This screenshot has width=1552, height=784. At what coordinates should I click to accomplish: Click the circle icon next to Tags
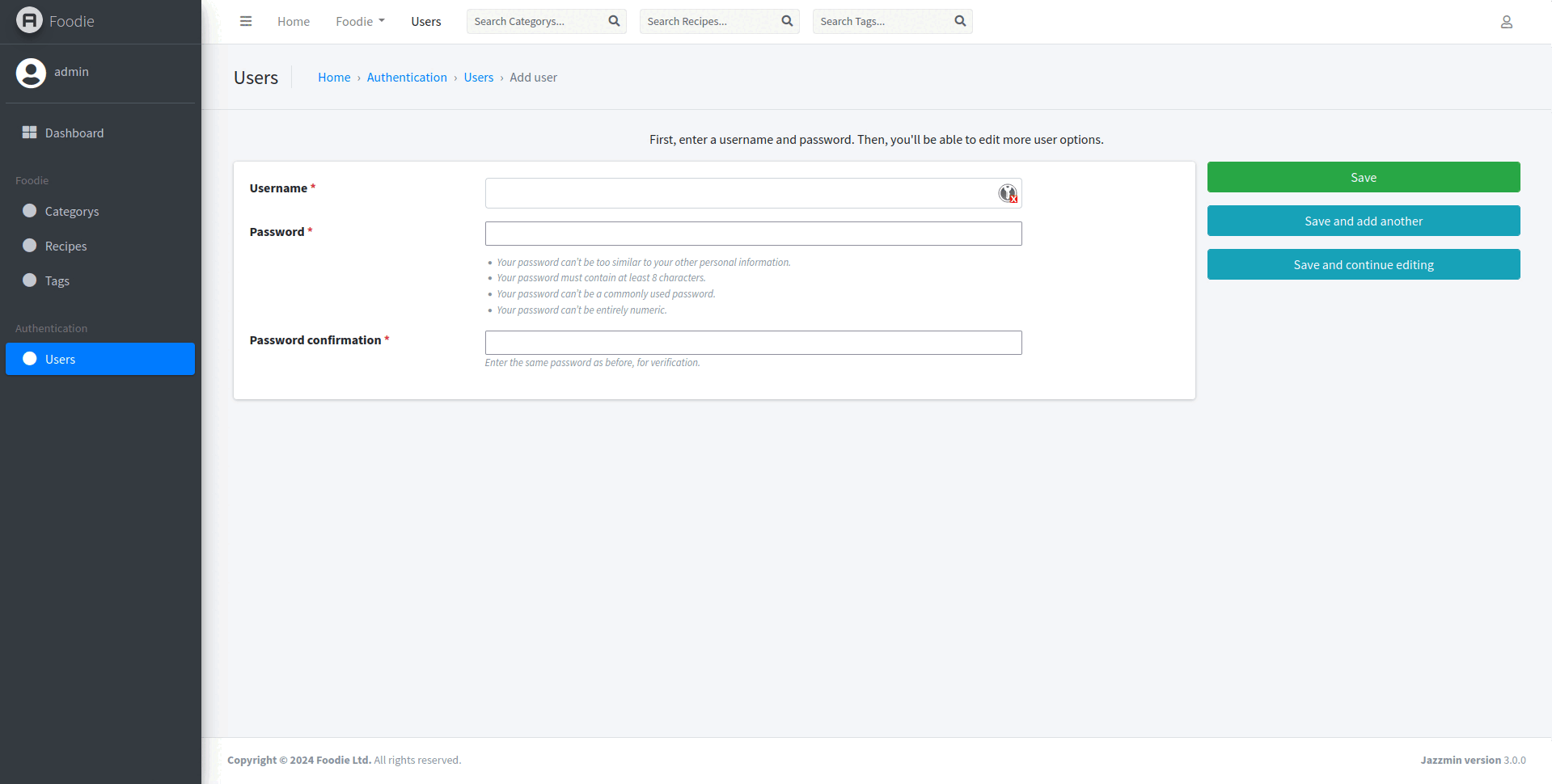[30, 280]
